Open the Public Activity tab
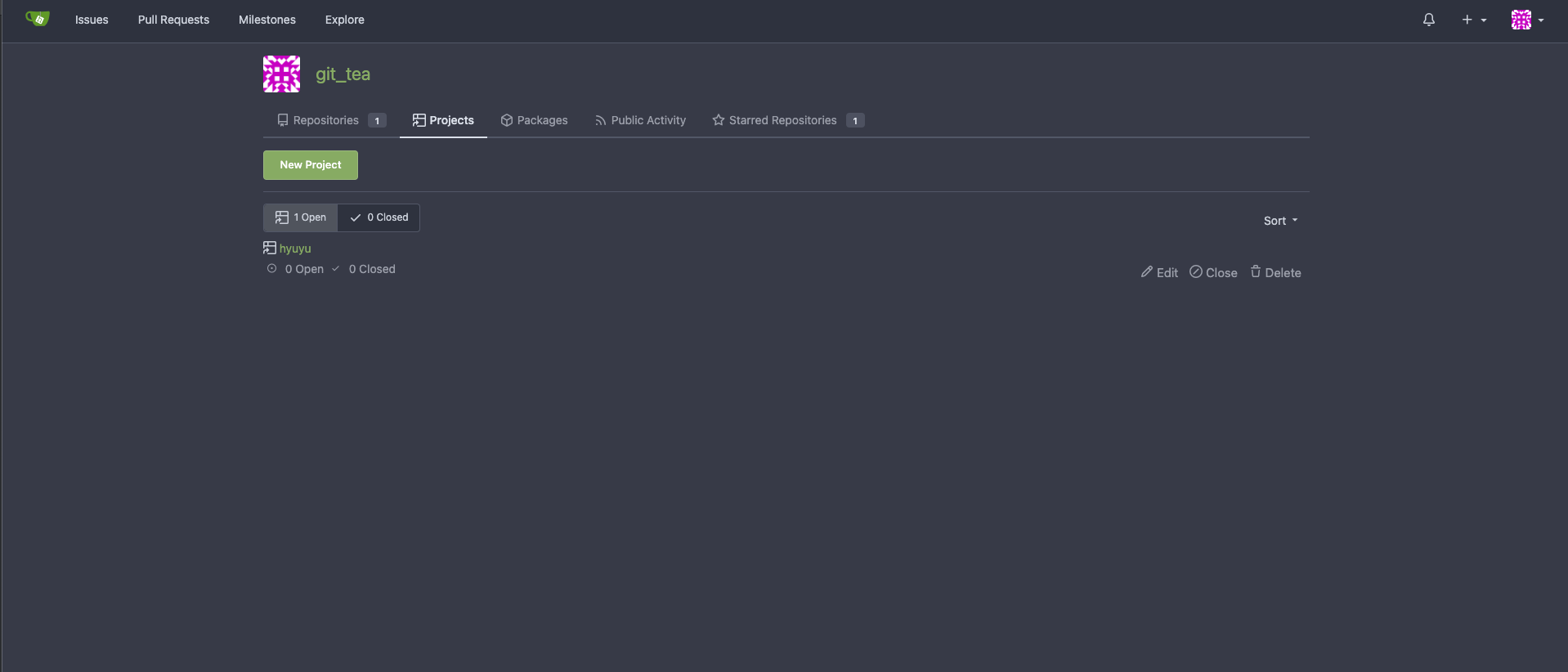This screenshot has height=672, width=1568. click(640, 120)
